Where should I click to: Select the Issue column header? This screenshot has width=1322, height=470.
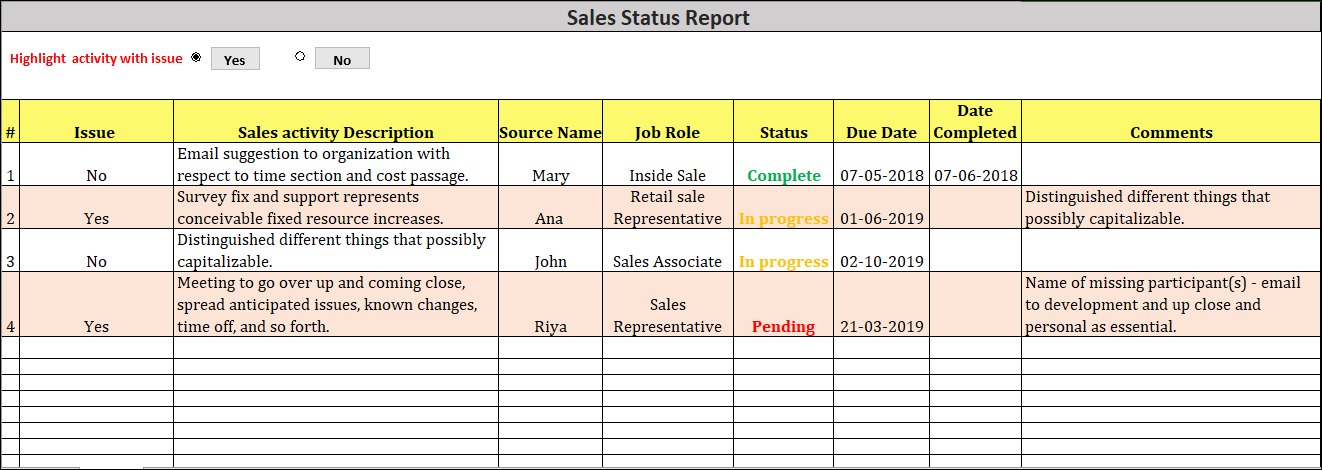click(95, 132)
